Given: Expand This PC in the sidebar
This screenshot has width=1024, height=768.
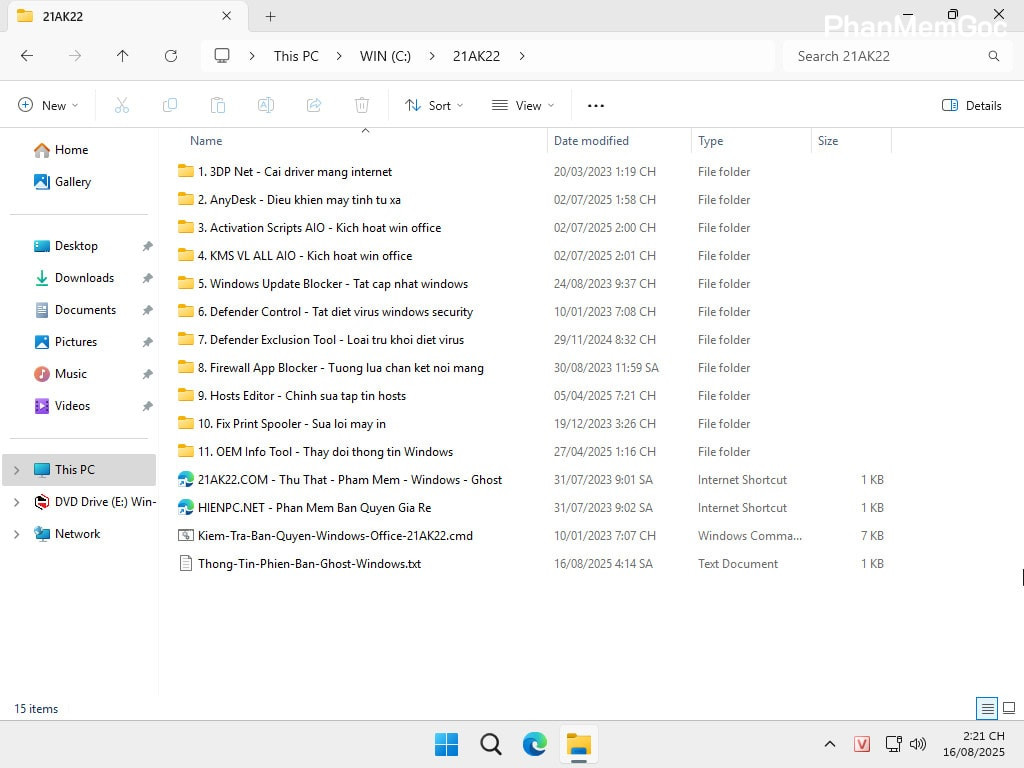Looking at the screenshot, I should 16,469.
